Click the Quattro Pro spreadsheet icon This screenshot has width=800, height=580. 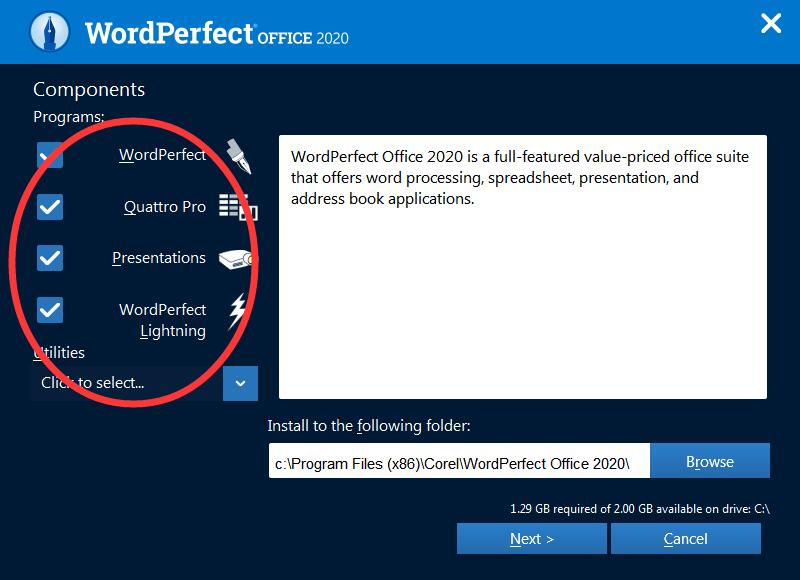click(238, 207)
